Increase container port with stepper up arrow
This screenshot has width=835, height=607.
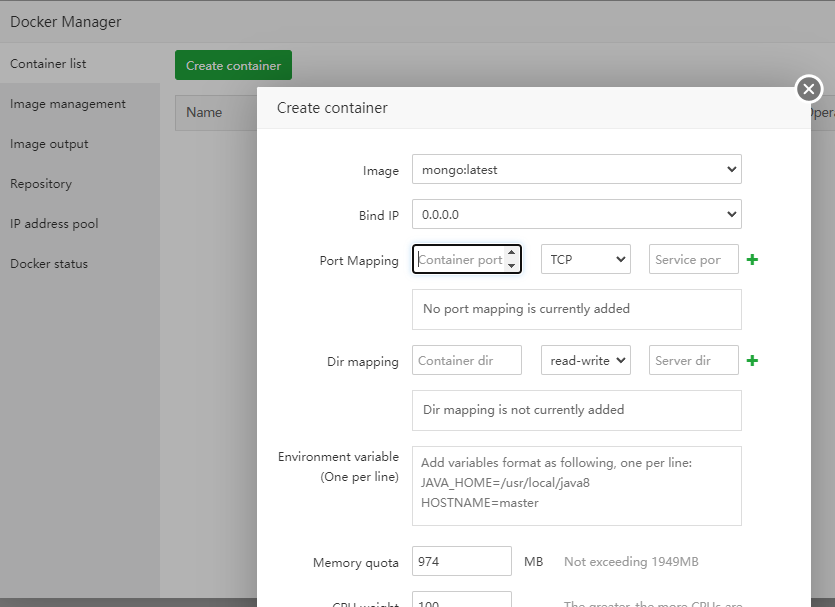coord(512,253)
